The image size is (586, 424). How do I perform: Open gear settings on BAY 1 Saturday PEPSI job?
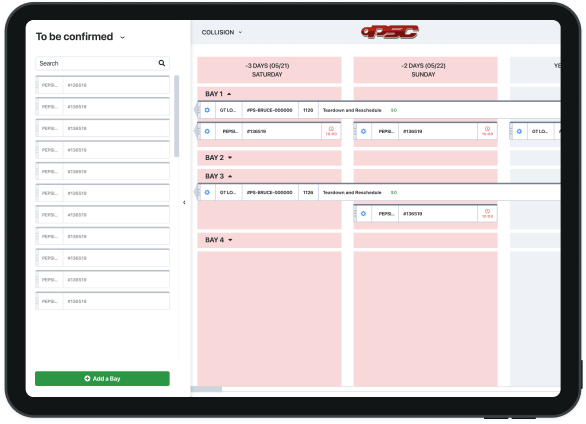[x=207, y=131]
